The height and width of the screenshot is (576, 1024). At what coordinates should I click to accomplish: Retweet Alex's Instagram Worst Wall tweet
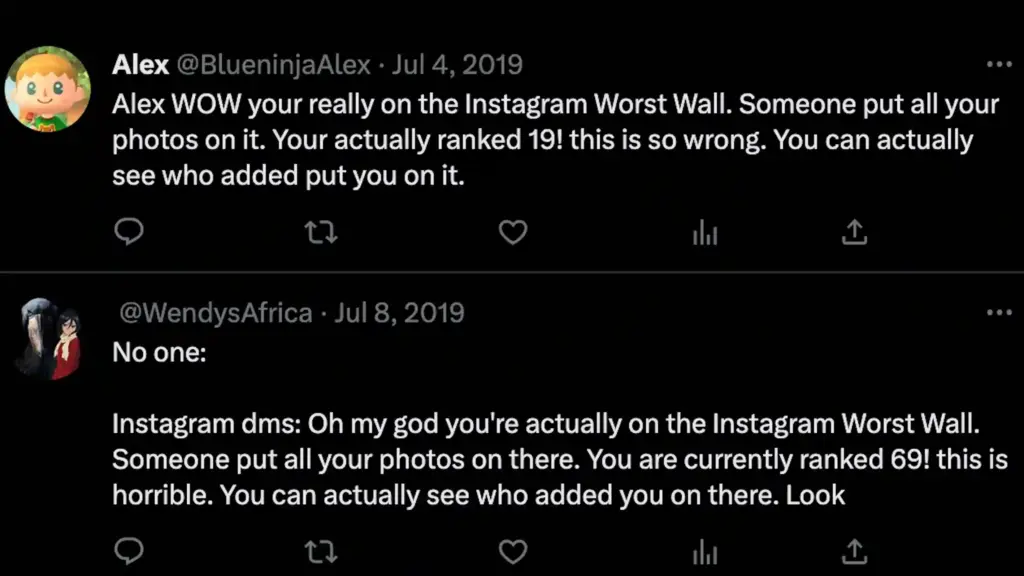[320, 232]
